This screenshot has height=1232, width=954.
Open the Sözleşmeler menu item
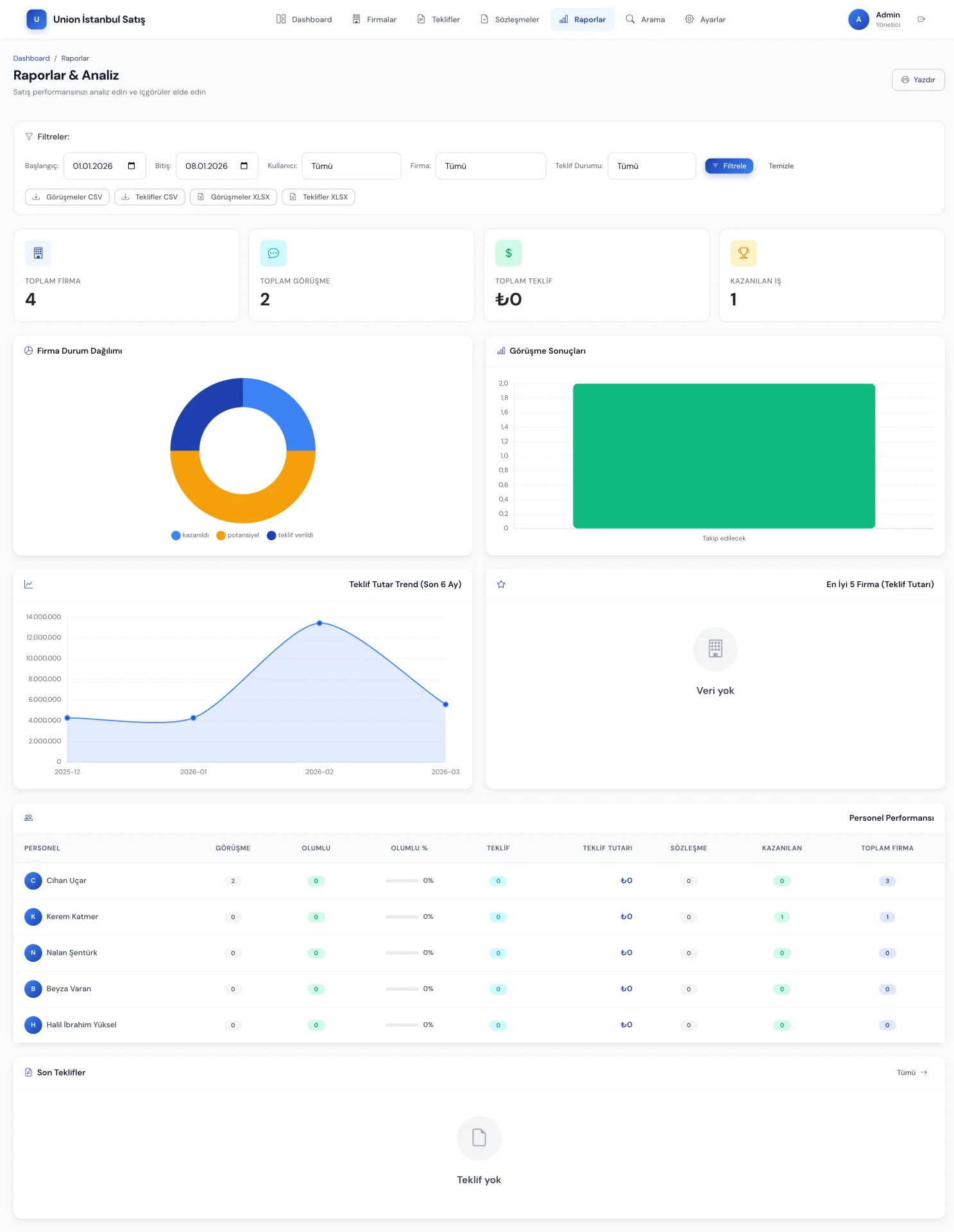[x=510, y=19]
